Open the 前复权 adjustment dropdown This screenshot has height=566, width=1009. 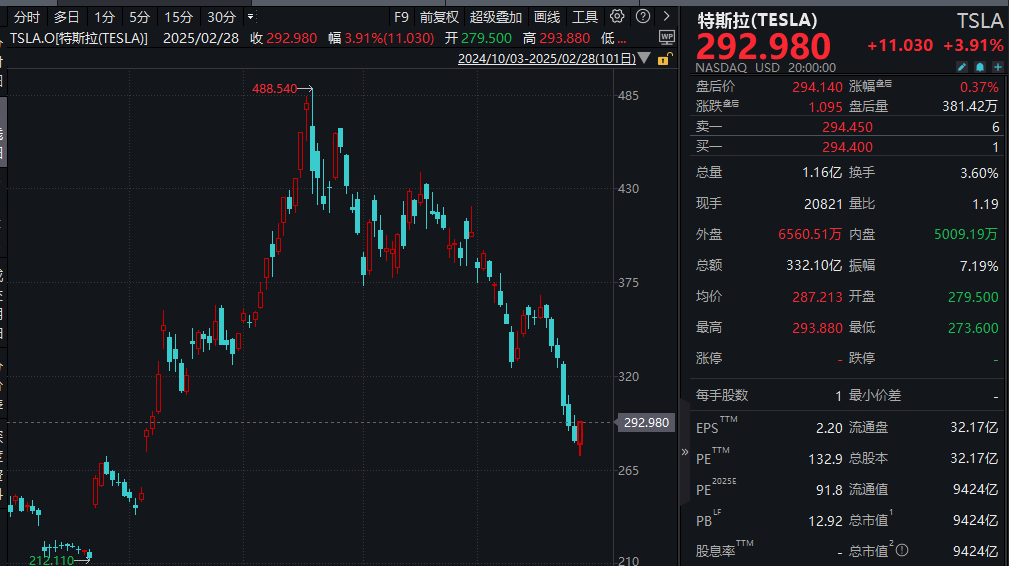[439, 17]
